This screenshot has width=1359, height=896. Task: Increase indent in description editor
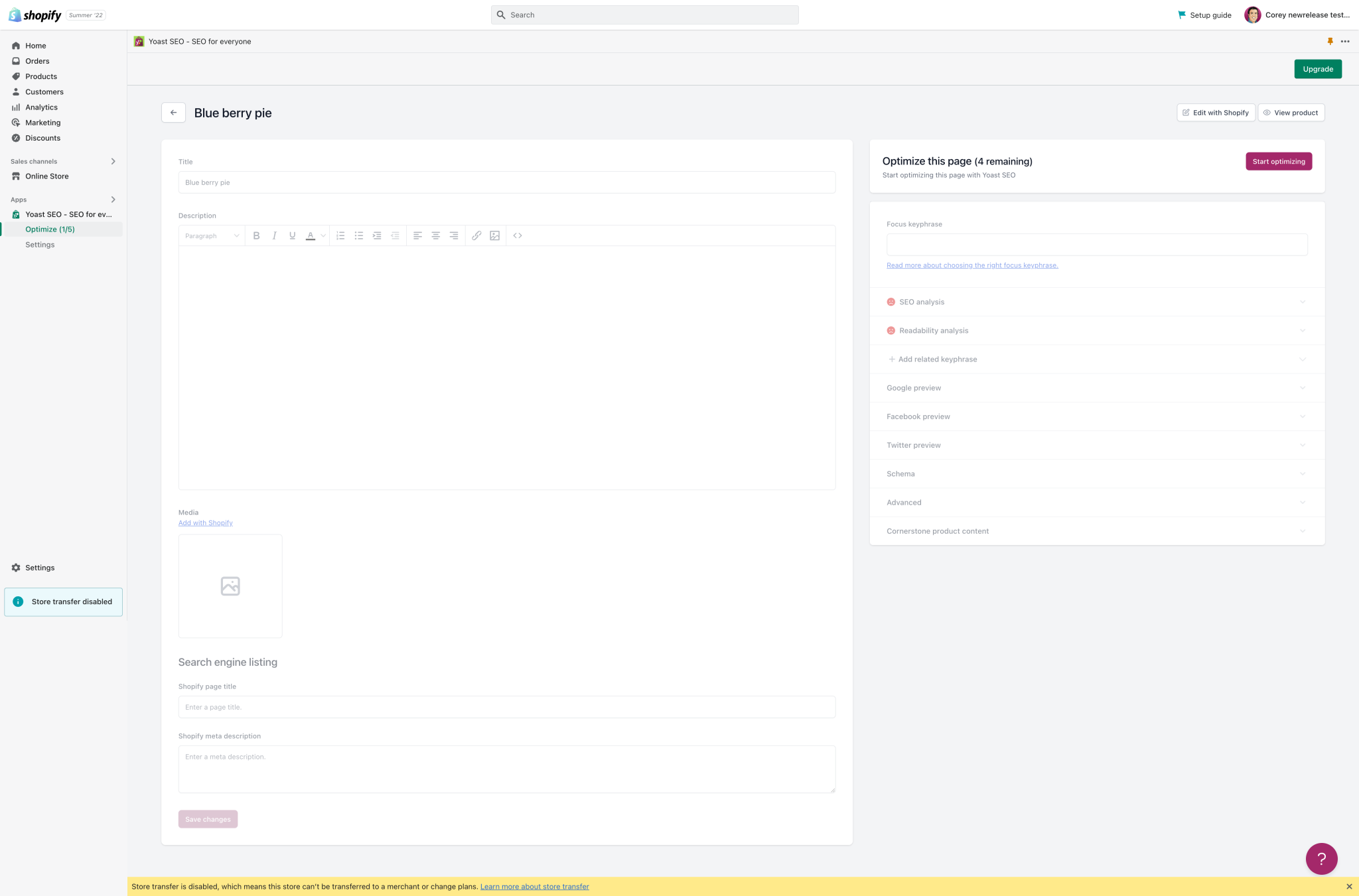tap(377, 235)
